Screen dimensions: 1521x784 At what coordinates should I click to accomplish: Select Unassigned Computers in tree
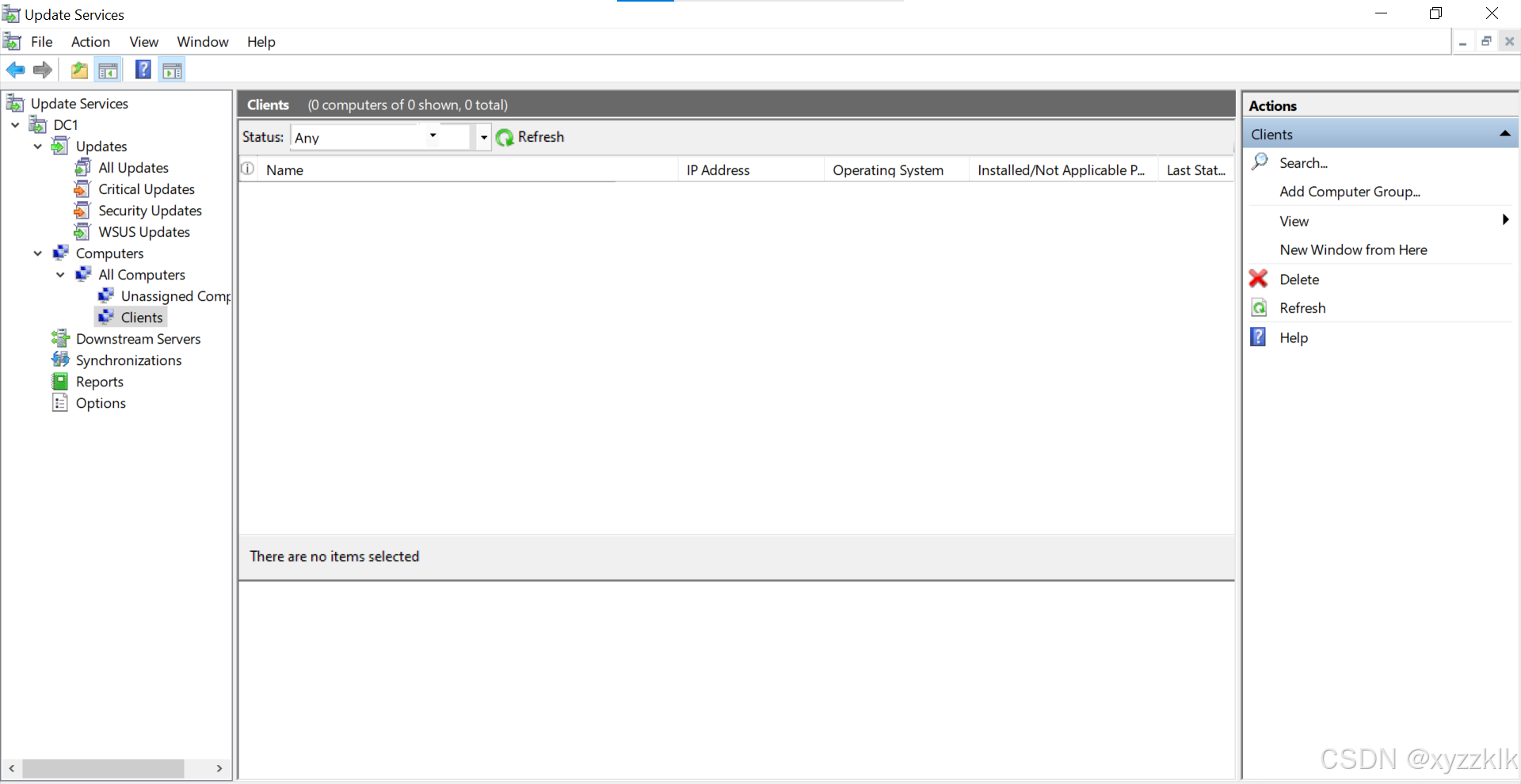(176, 295)
